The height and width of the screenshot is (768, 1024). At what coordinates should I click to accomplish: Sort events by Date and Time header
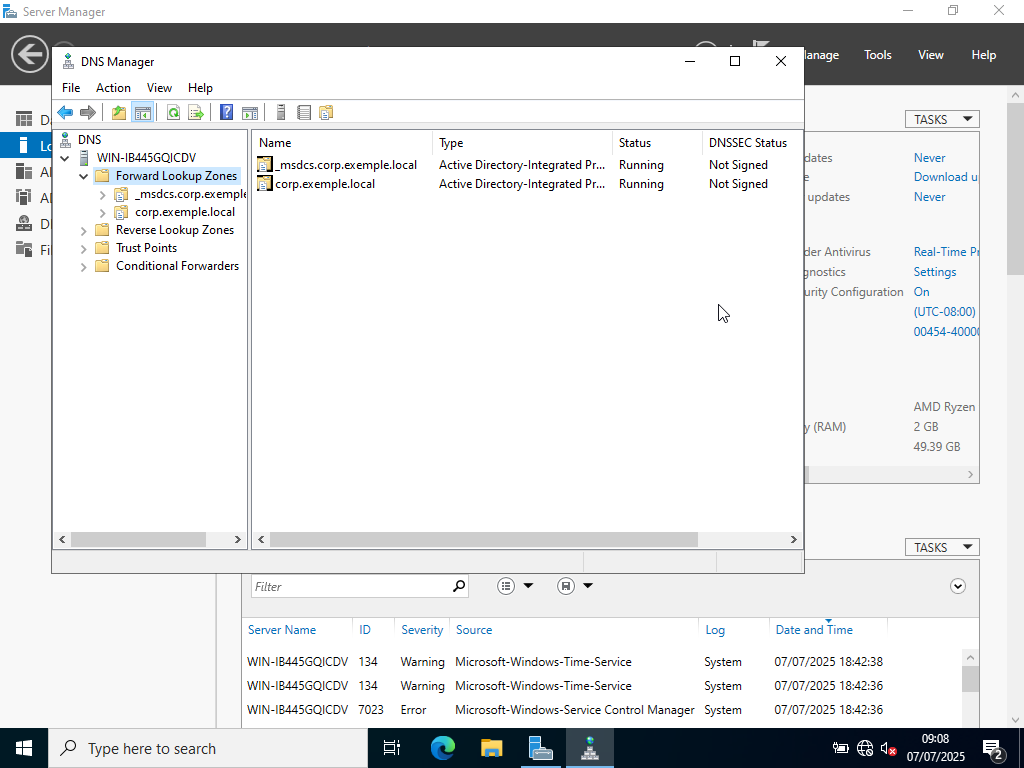click(x=814, y=630)
